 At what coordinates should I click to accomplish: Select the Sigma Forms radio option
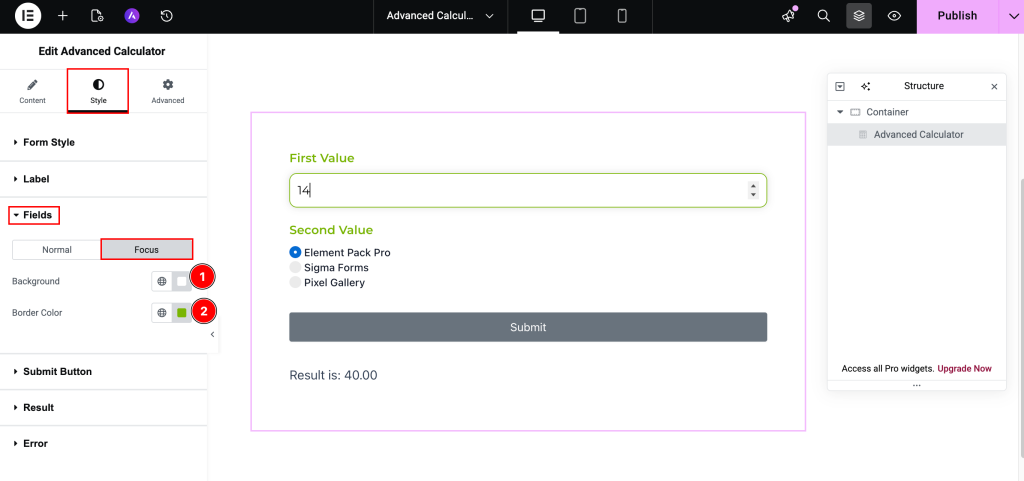[295, 268]
